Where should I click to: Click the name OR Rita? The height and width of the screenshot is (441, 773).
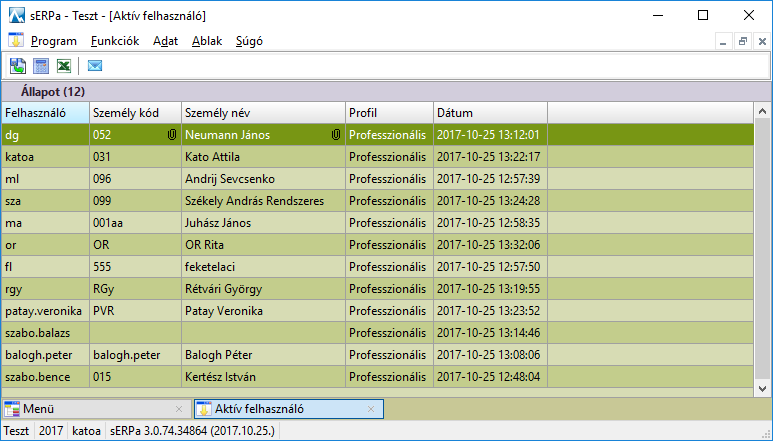tap(204, 245)
